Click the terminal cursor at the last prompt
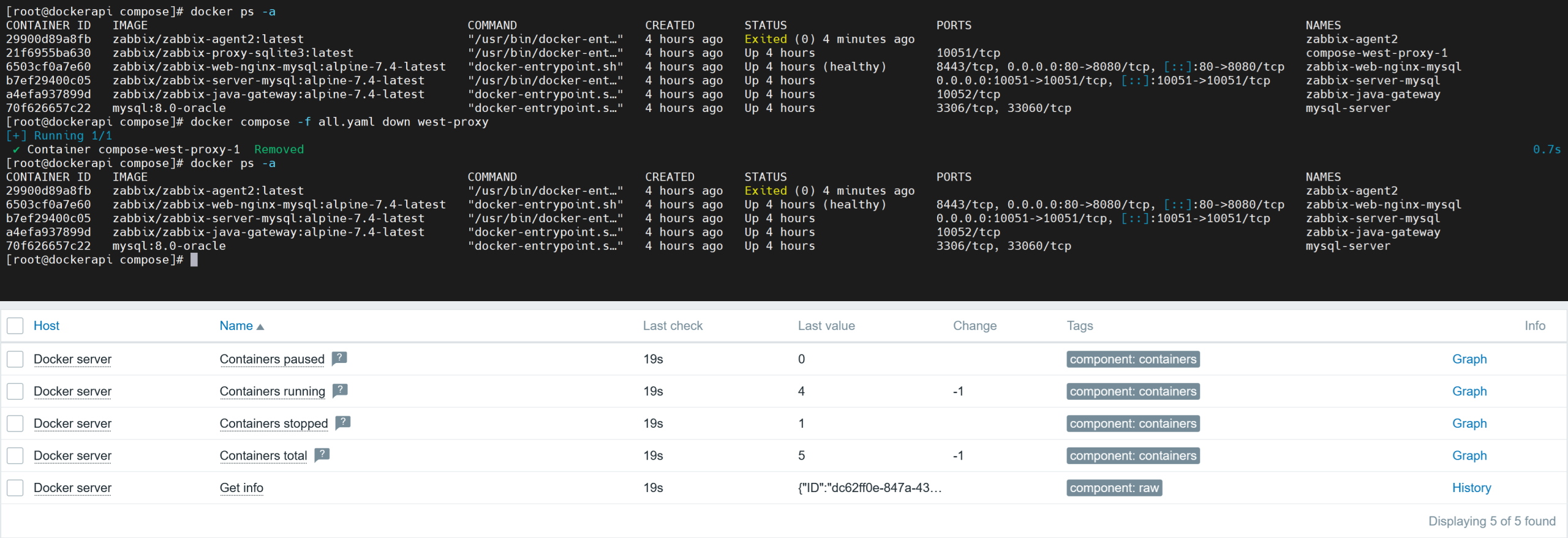 pyautogui.click(x=194, y=260)
